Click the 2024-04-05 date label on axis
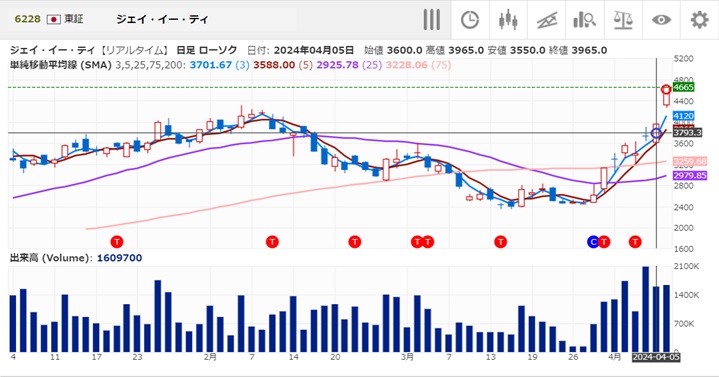The image size is (719, 377). click(656, 357)
